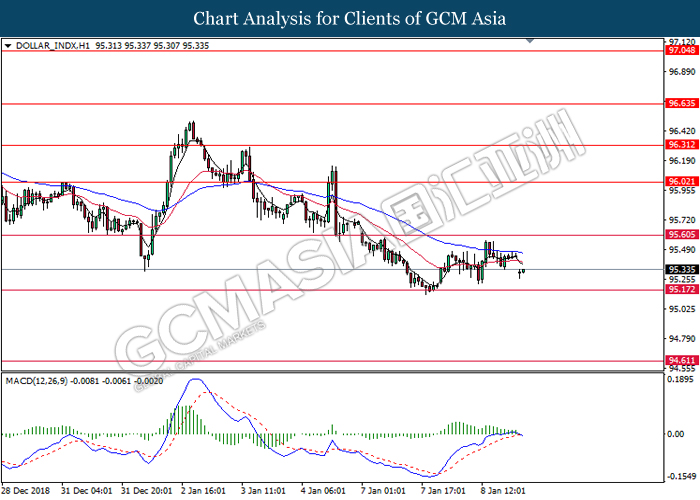Click the candlestick high near 96.420
Image resolution: width=700 pixels, height=500 pixels.
tap(191, 124)
